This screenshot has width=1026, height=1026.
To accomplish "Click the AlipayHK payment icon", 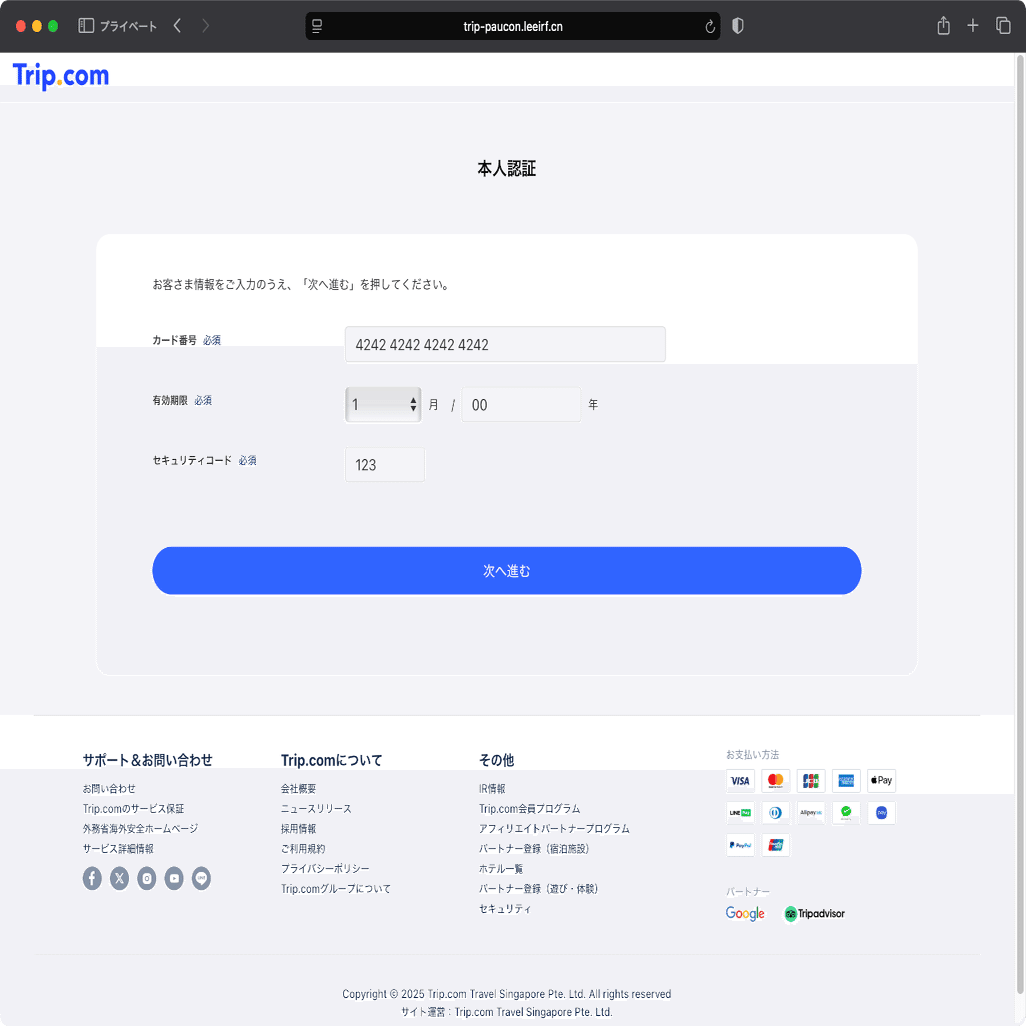I will click(811, 813).
